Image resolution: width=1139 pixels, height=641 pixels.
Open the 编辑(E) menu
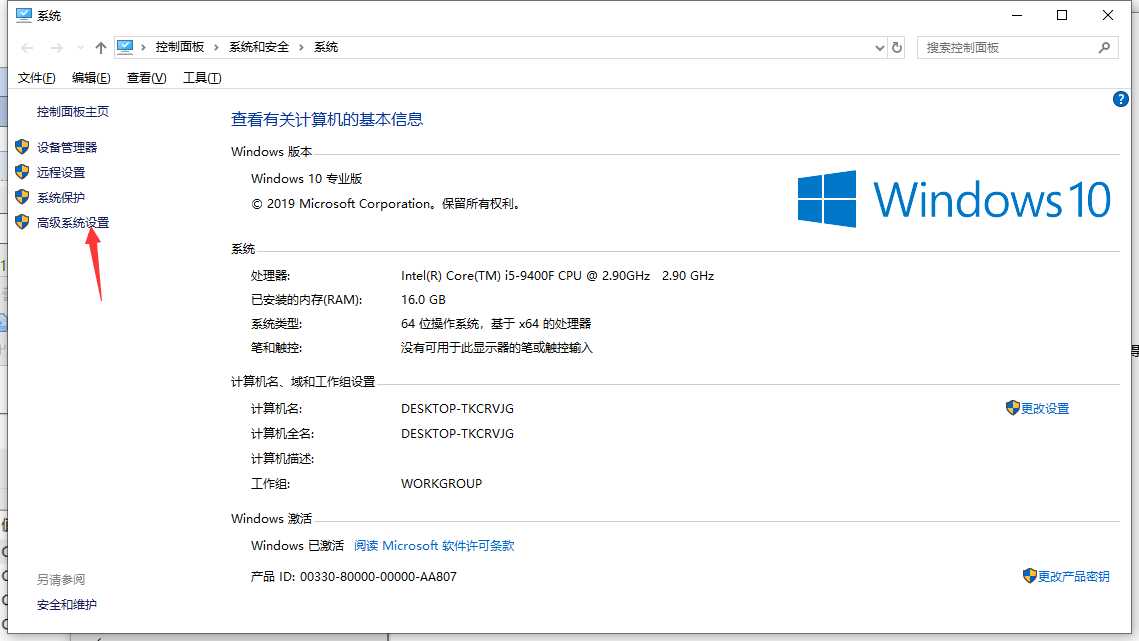point(91,78)
